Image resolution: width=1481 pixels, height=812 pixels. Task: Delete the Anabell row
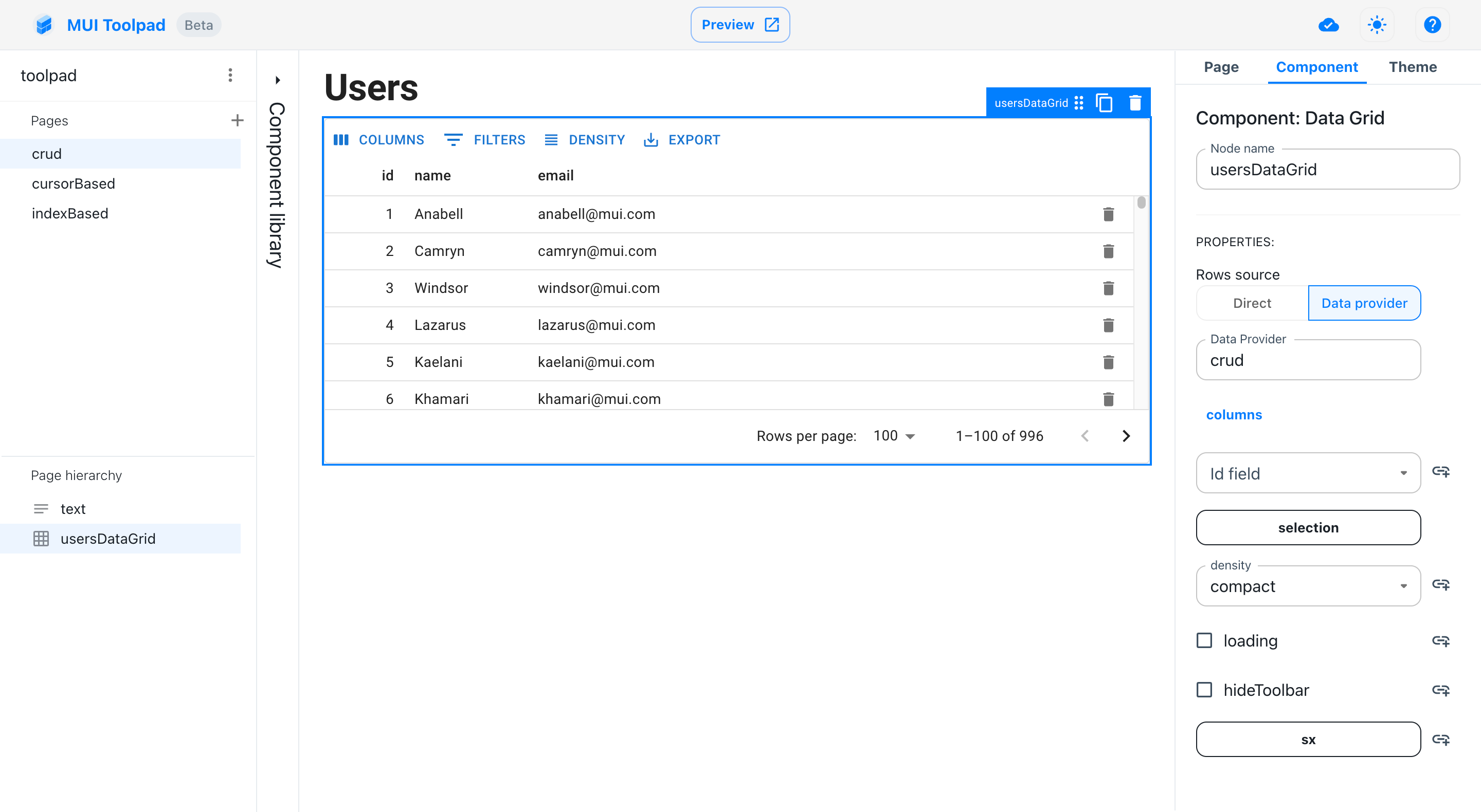tap(1109, 214)
